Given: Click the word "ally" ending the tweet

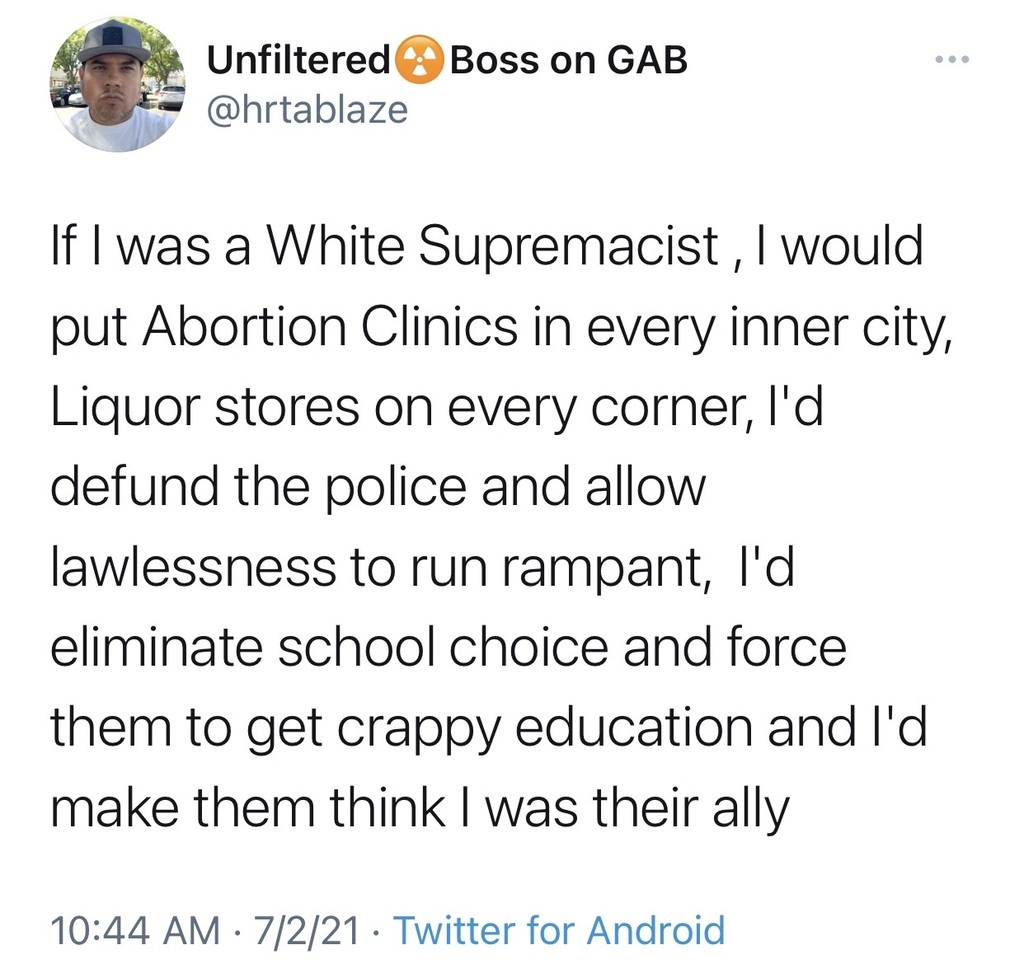Looking at the screenshot, I should (750, 807).
